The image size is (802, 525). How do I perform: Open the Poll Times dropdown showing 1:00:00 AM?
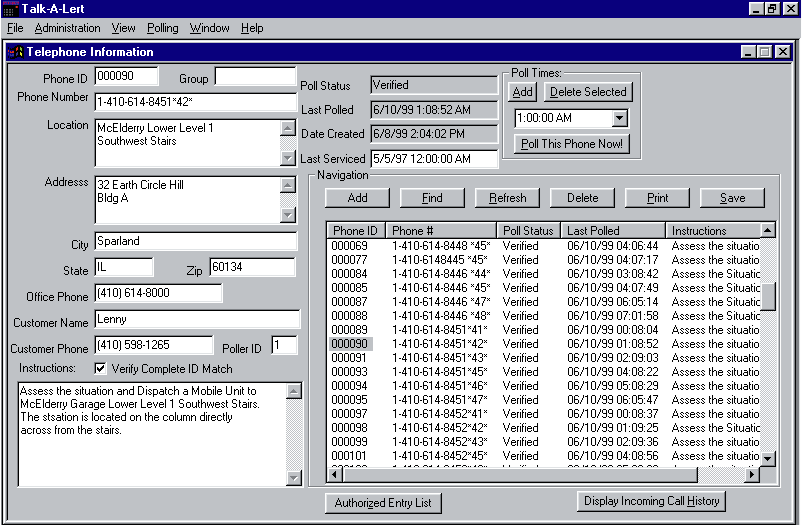tap(619, 118)
